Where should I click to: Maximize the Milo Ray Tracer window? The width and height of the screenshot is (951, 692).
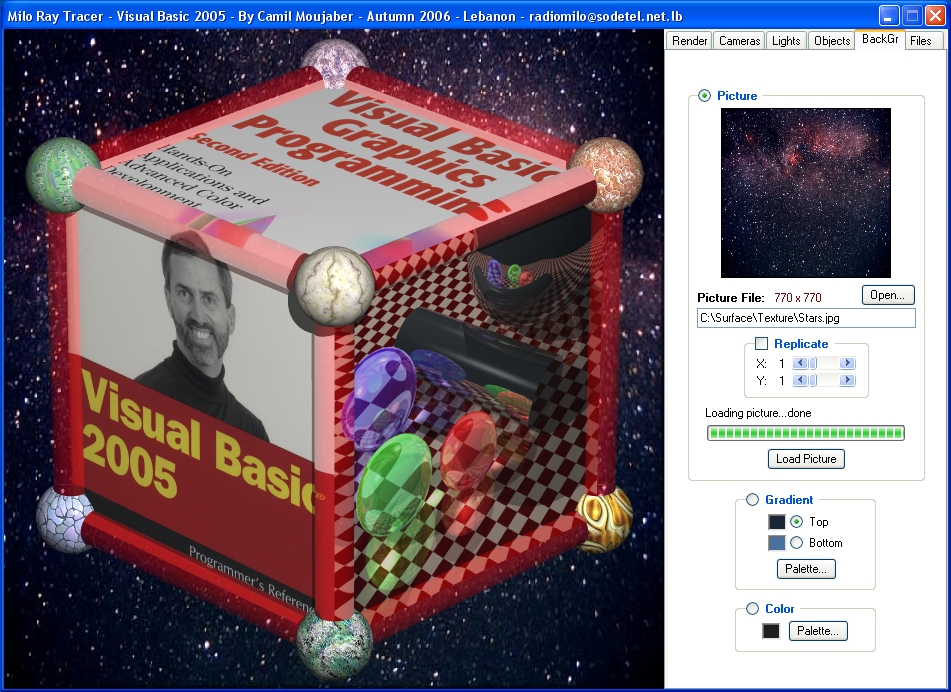pos(913,15)
